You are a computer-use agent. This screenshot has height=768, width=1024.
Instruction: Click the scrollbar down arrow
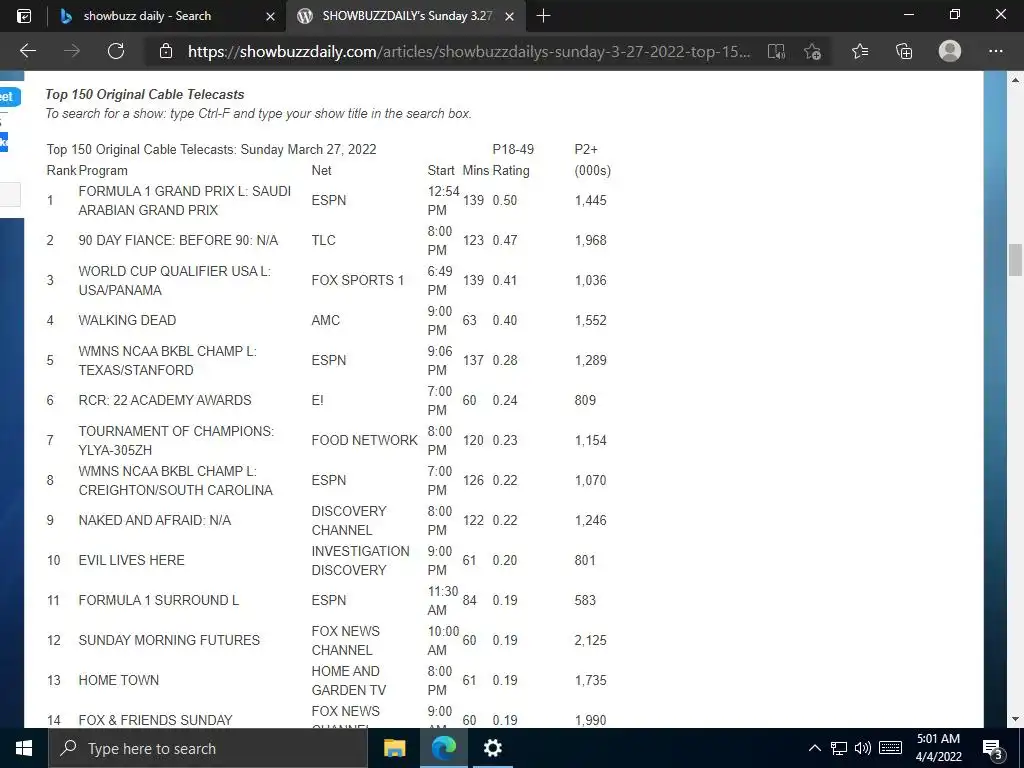tap(1015, 720)
